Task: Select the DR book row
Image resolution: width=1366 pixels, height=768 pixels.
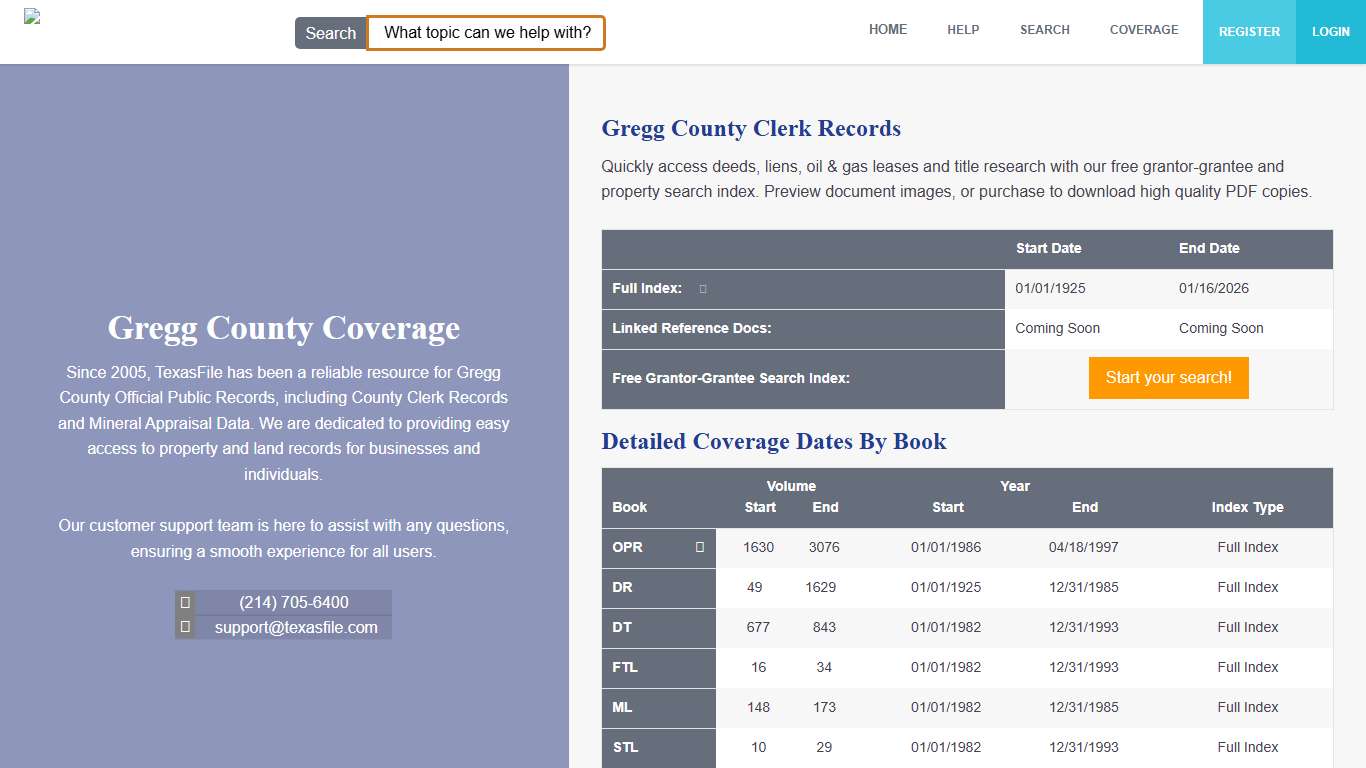Action: click(x=622, y=587)
